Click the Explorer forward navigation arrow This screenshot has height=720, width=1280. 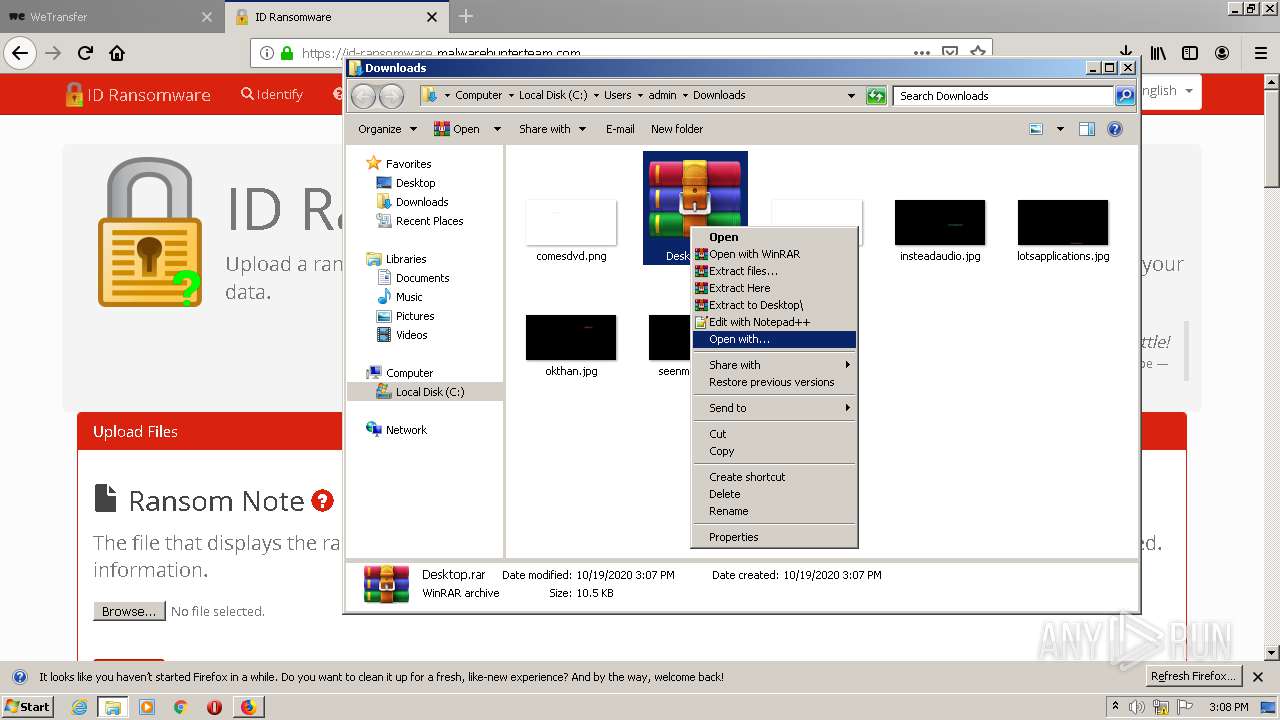pyautogui.click(x=392, y=96)
